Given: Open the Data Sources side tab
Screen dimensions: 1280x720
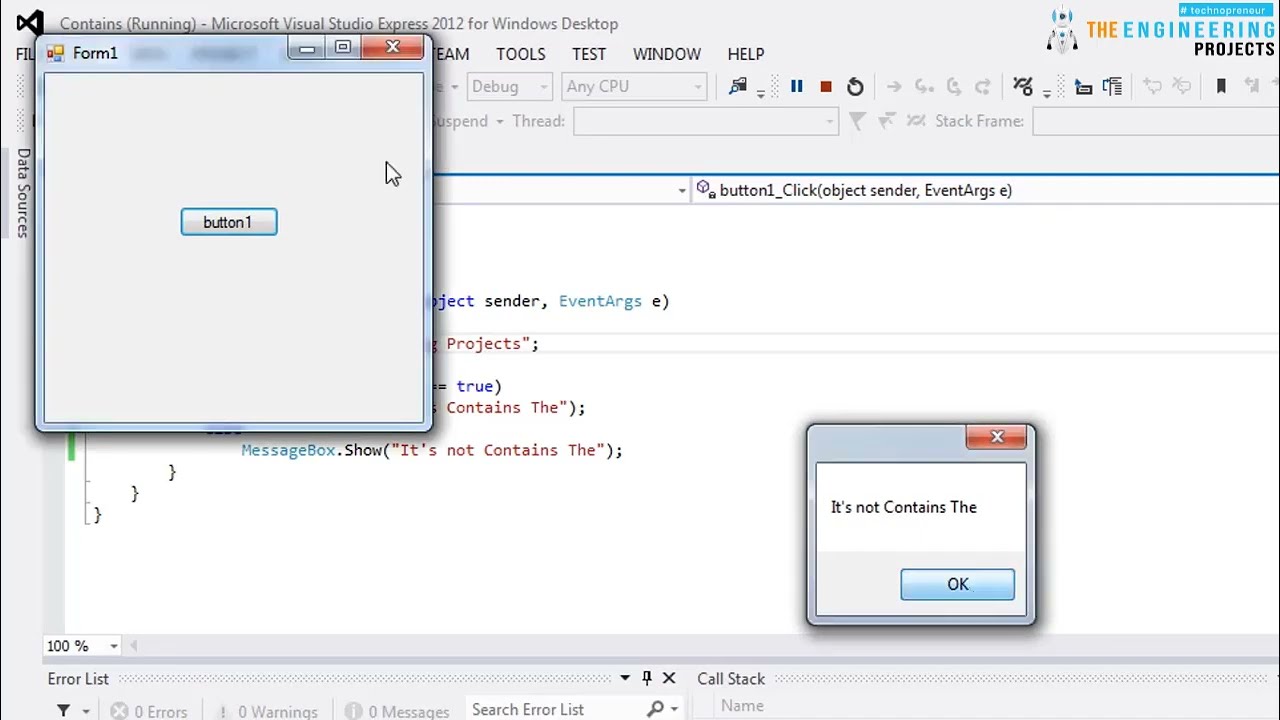Looking at the screenshot, I should pos(23,192).
